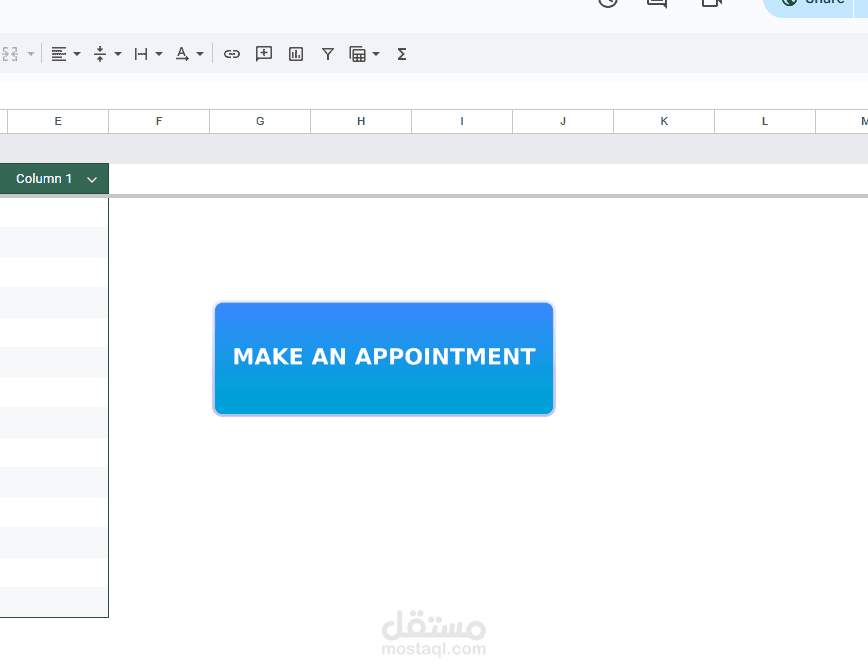Open the vertical align options
Screen dimensions: 868x671
click(x=100, y=54)
